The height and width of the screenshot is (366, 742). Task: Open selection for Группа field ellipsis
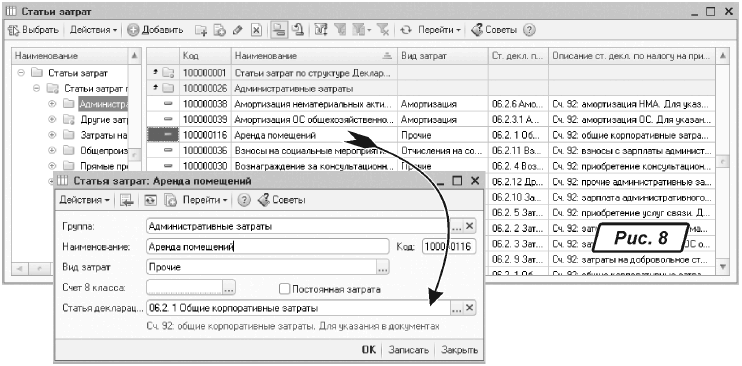click(x=457, y=227)
